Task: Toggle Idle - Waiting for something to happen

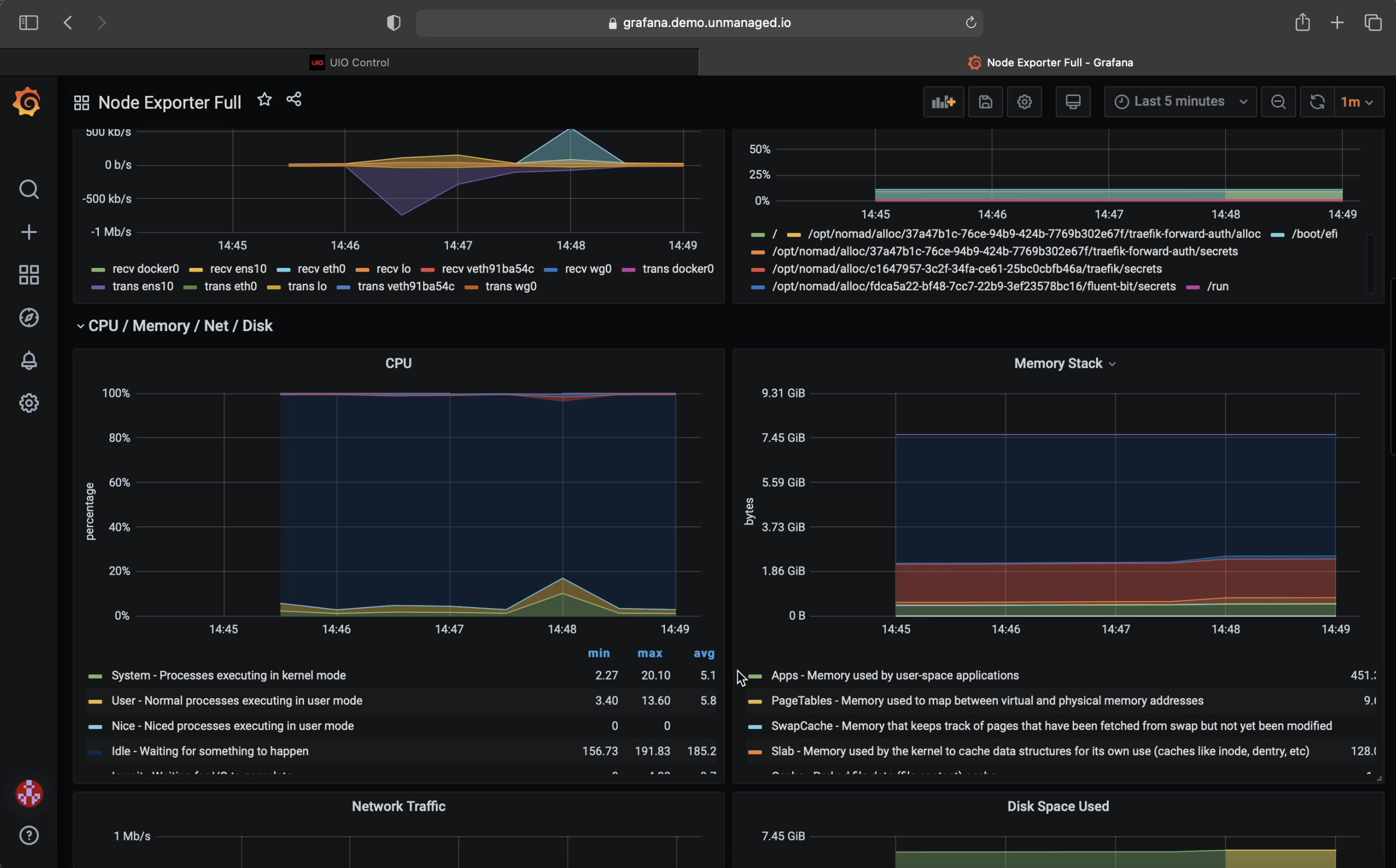Action: click(210, 751)
